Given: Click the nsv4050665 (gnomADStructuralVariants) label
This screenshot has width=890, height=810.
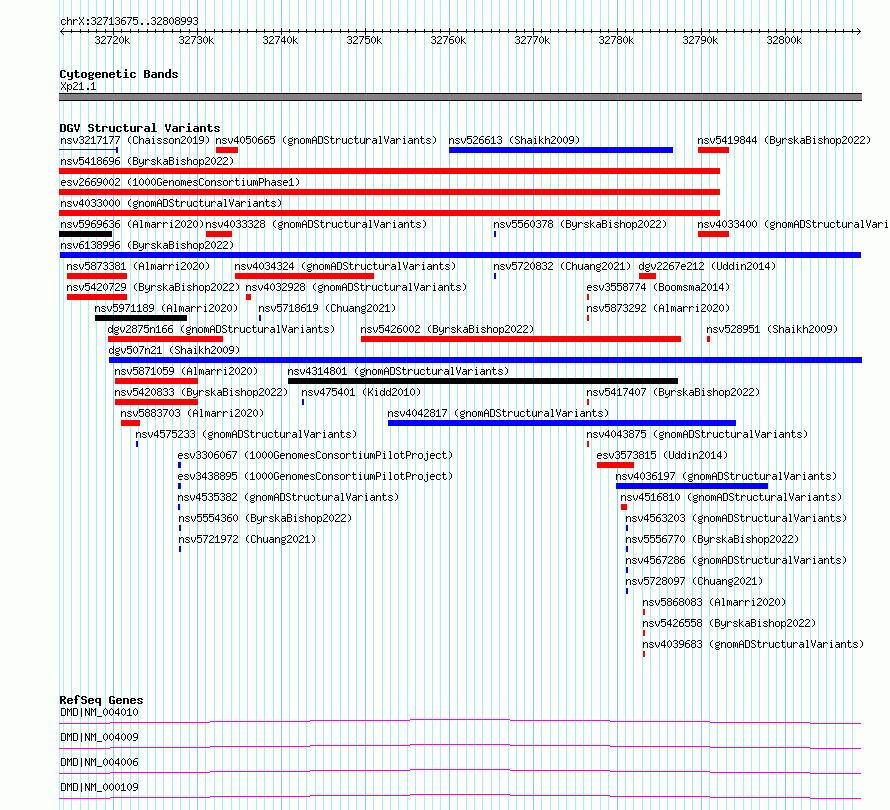Looking at the screenshot, I should pyautogui.click(x=326, y=140).
